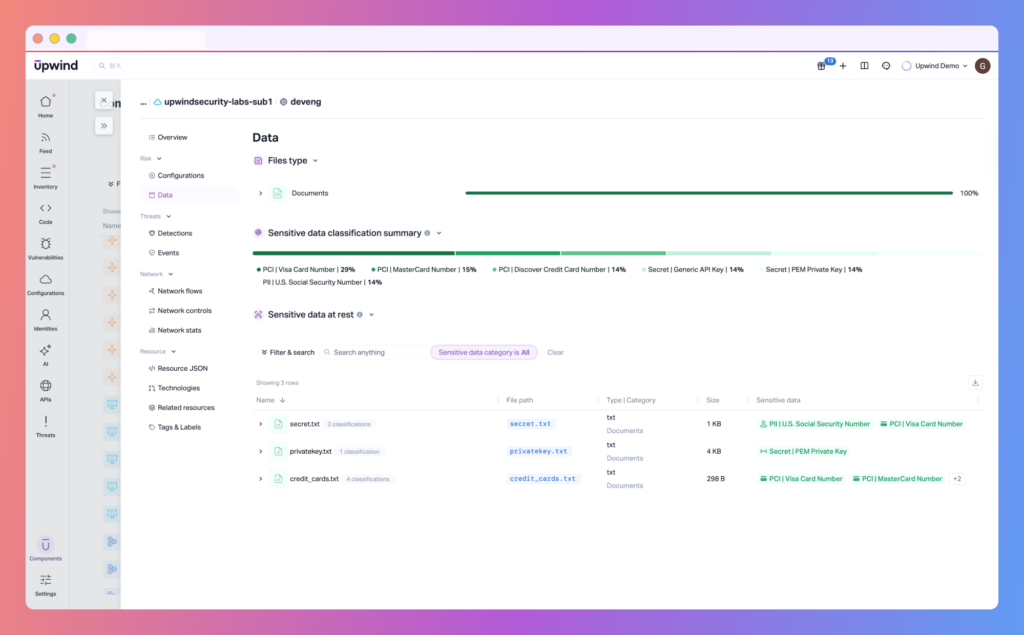The image size is (1024, 635).
Task: Click the Documents 100% progress bar
Action: (x=708, y=193)
